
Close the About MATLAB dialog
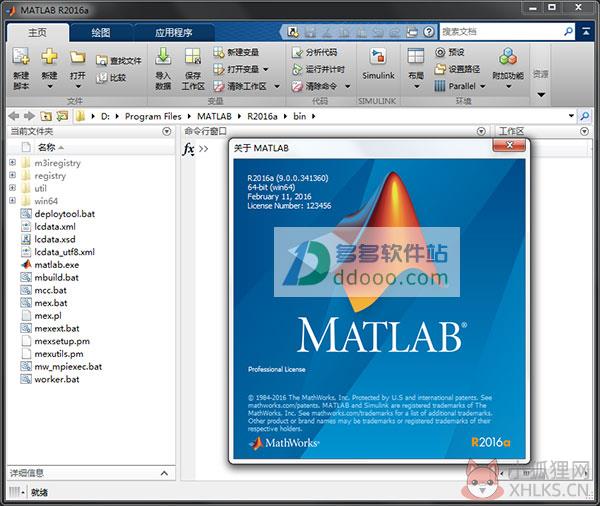pyautogui.click(x=509, y=145)
